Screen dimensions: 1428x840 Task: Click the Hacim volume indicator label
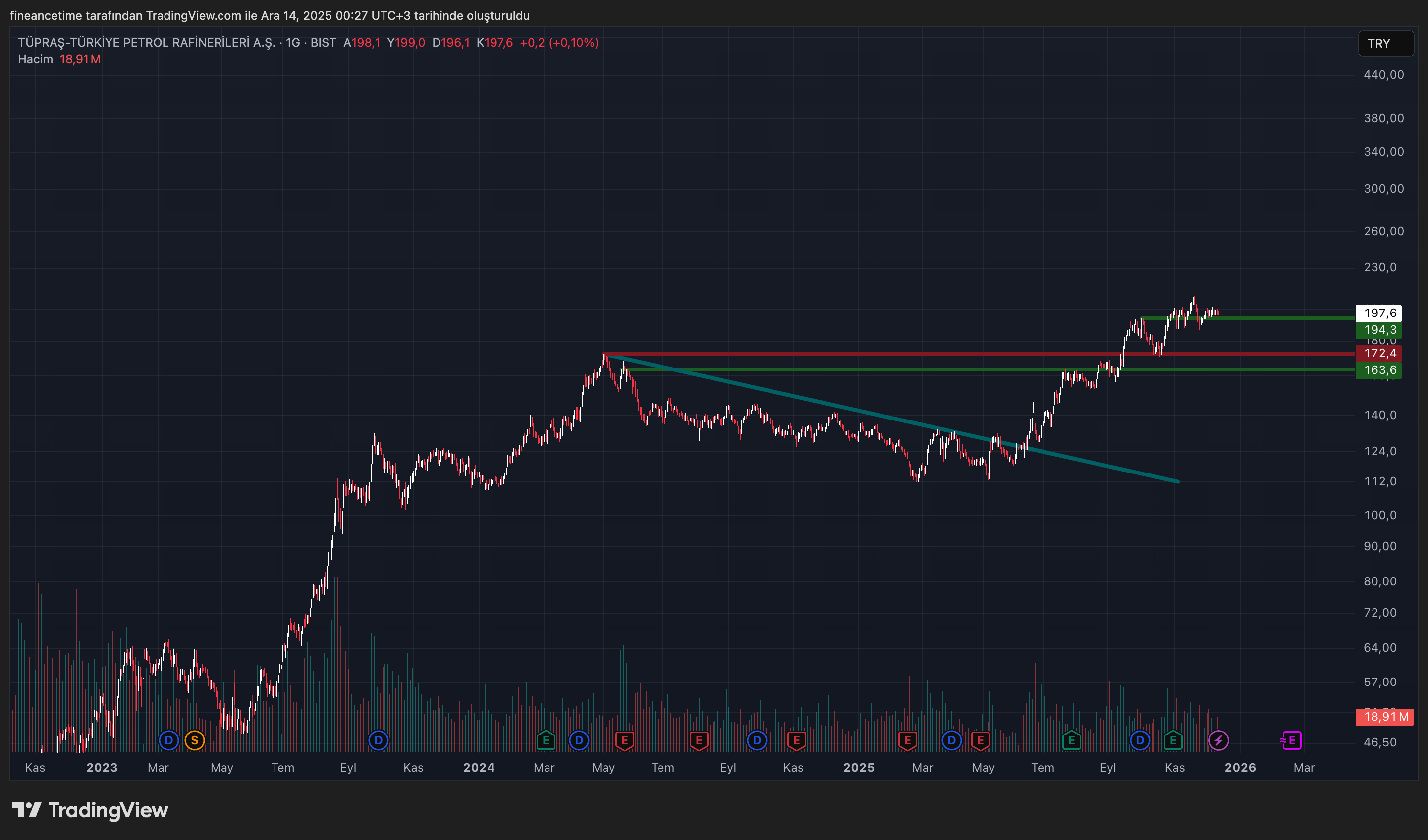pyautogui.click(x=35, y=59)
